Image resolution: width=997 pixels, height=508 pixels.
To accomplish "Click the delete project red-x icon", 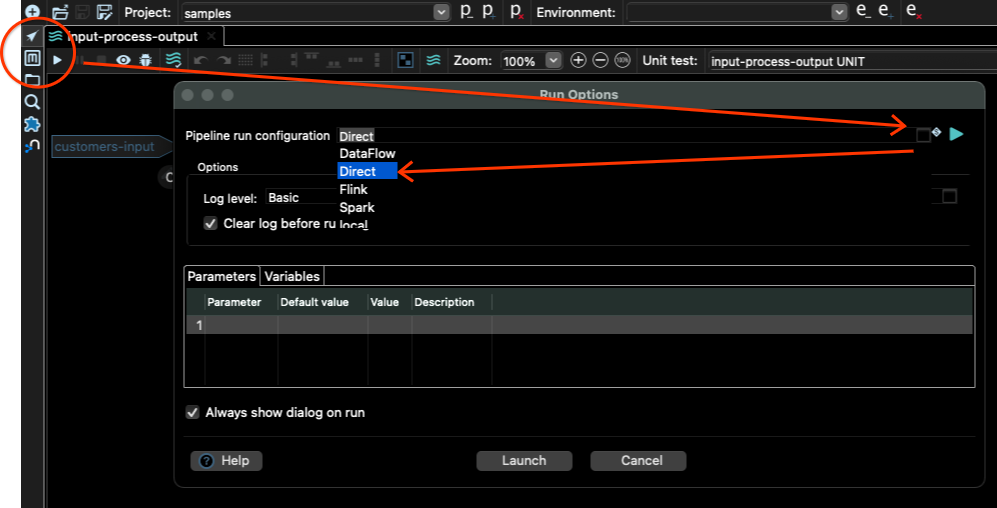I will click(x=516, y=12).
